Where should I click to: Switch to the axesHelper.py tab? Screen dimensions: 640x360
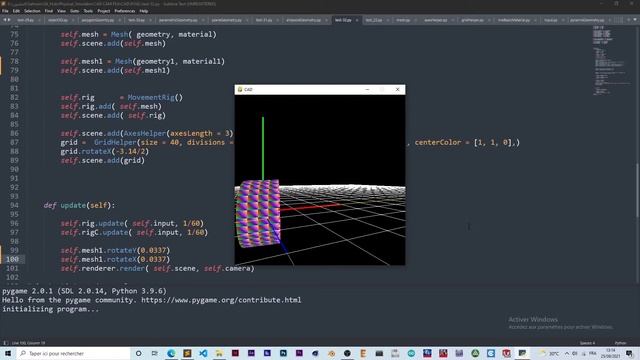pyautogui.click(x=436, y=20)
